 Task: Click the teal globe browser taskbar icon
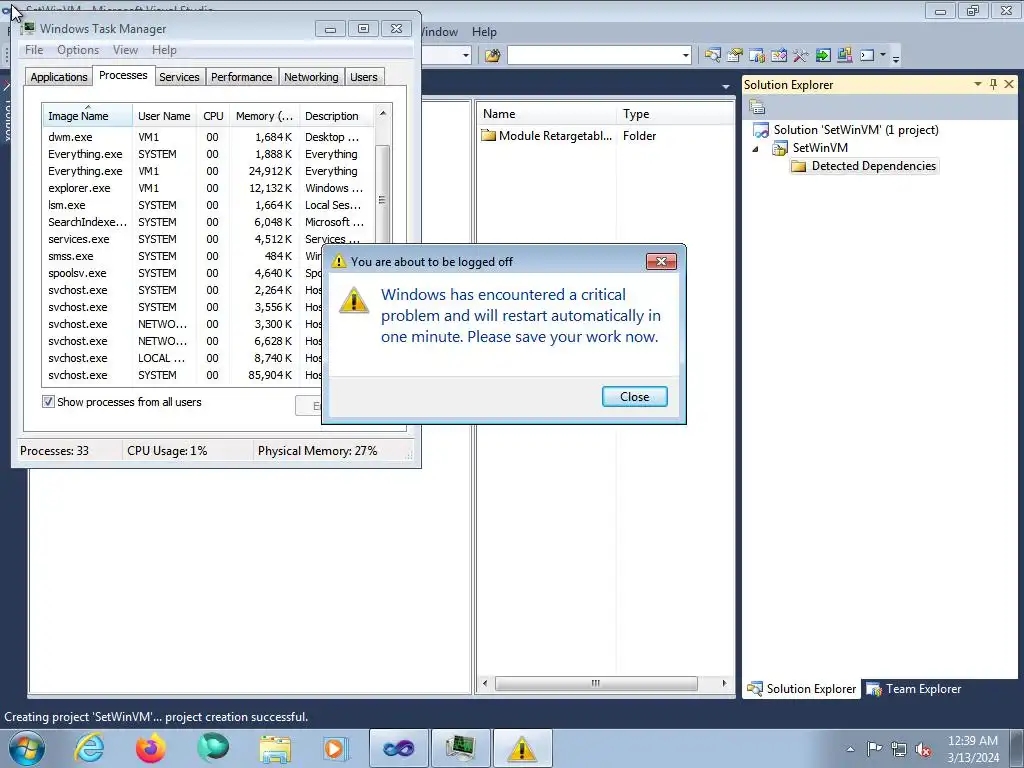pyautogui.click(x=213, y=748)
